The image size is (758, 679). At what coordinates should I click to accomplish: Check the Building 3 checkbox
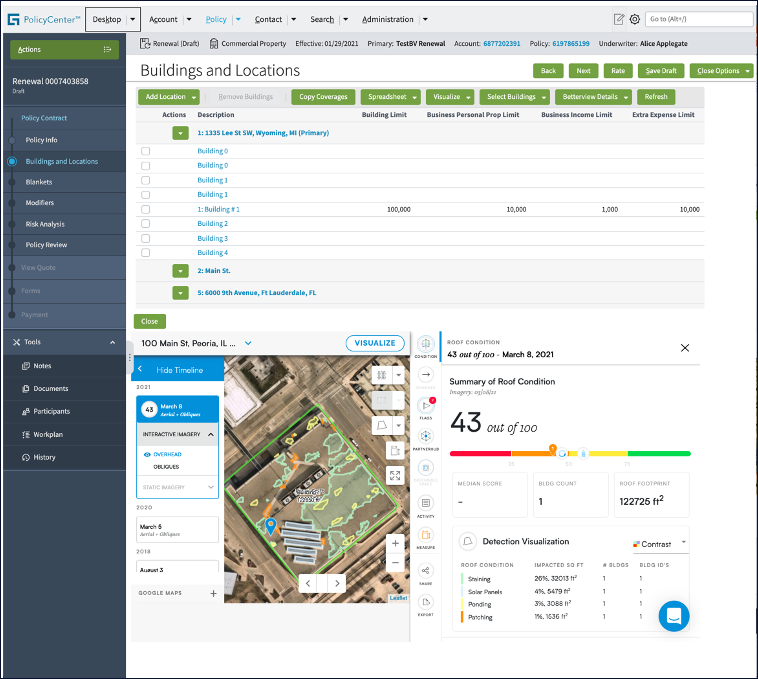[146, 238]
